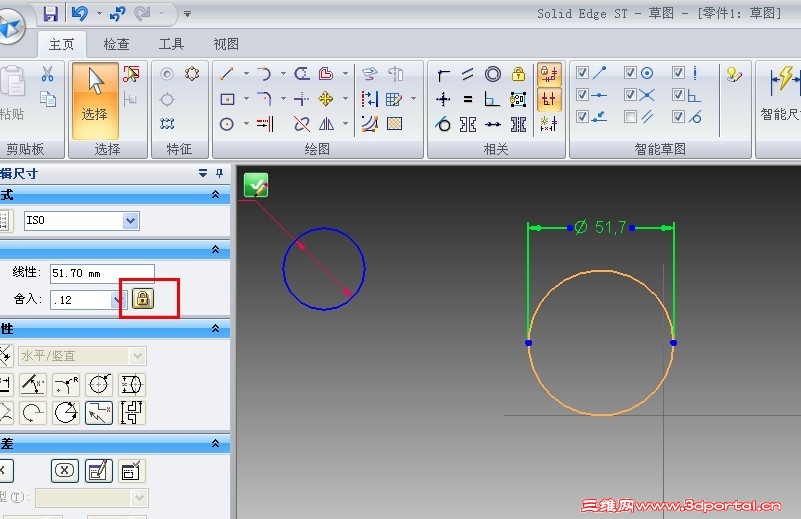Apply the Parallel relationship icon

click(468, 74)
